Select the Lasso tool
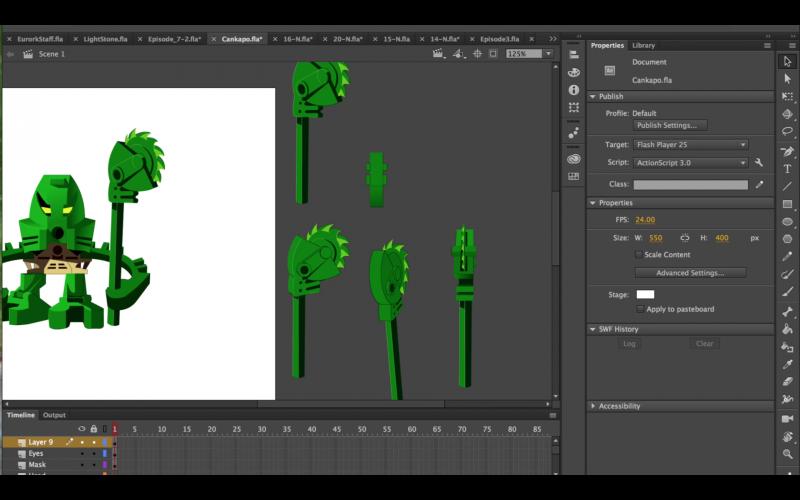 (787, 131)
